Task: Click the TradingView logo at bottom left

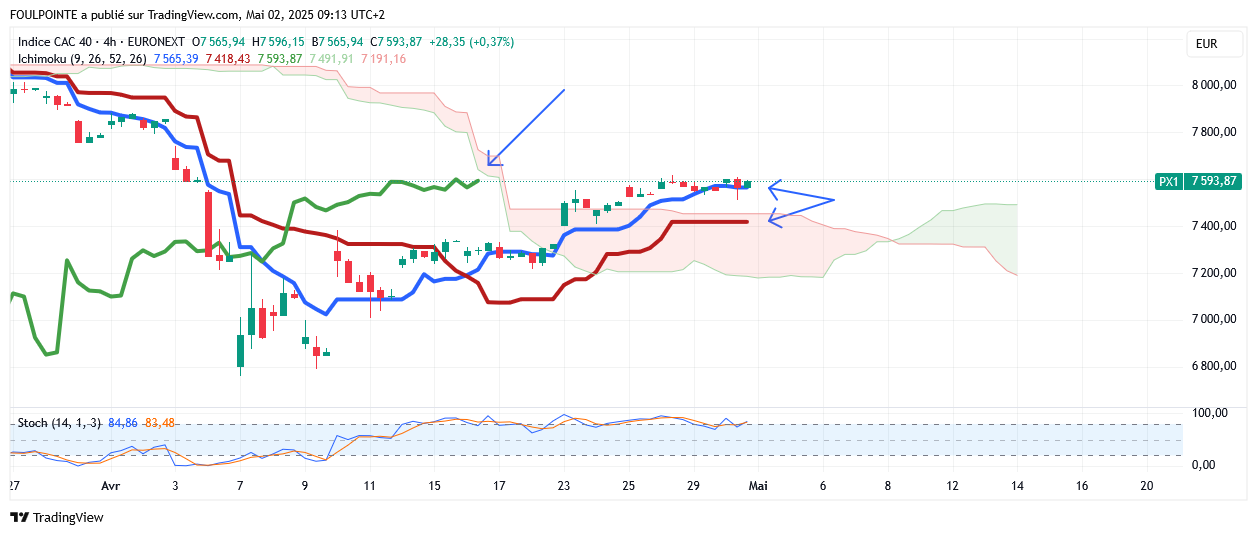Action: tap(57, 517)
